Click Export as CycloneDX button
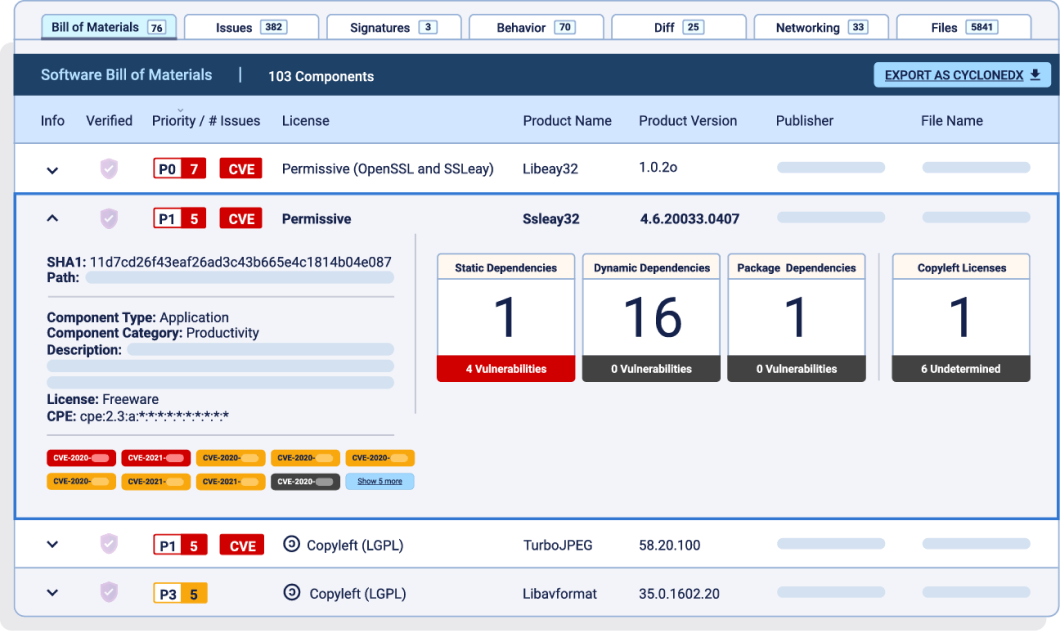 click(x=962, y=75)
